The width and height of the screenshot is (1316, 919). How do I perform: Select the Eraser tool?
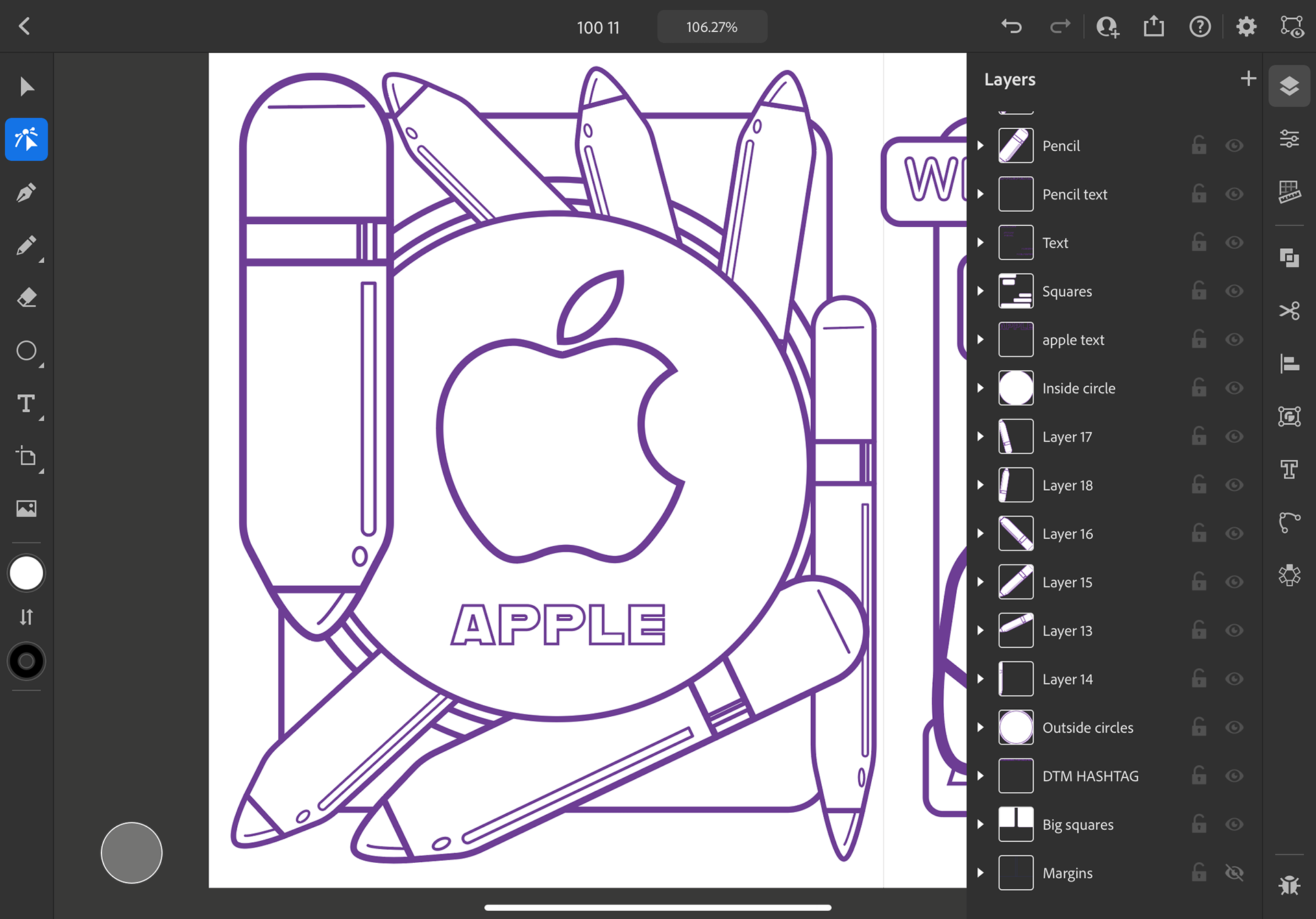pyautogui.click(x=27, y=298)
